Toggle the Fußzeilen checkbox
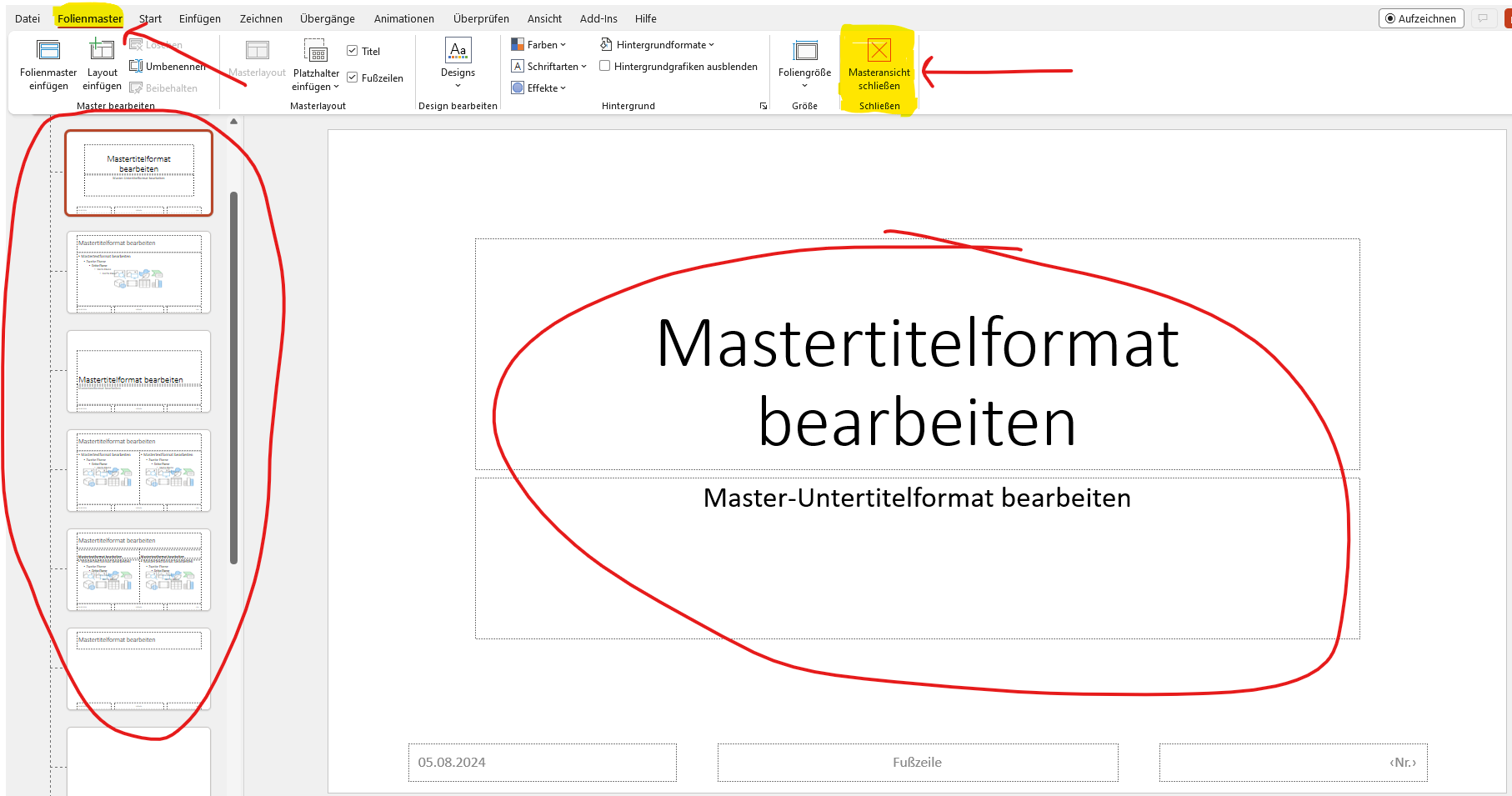Screen dimensions: 1512x796 (353, 78)
